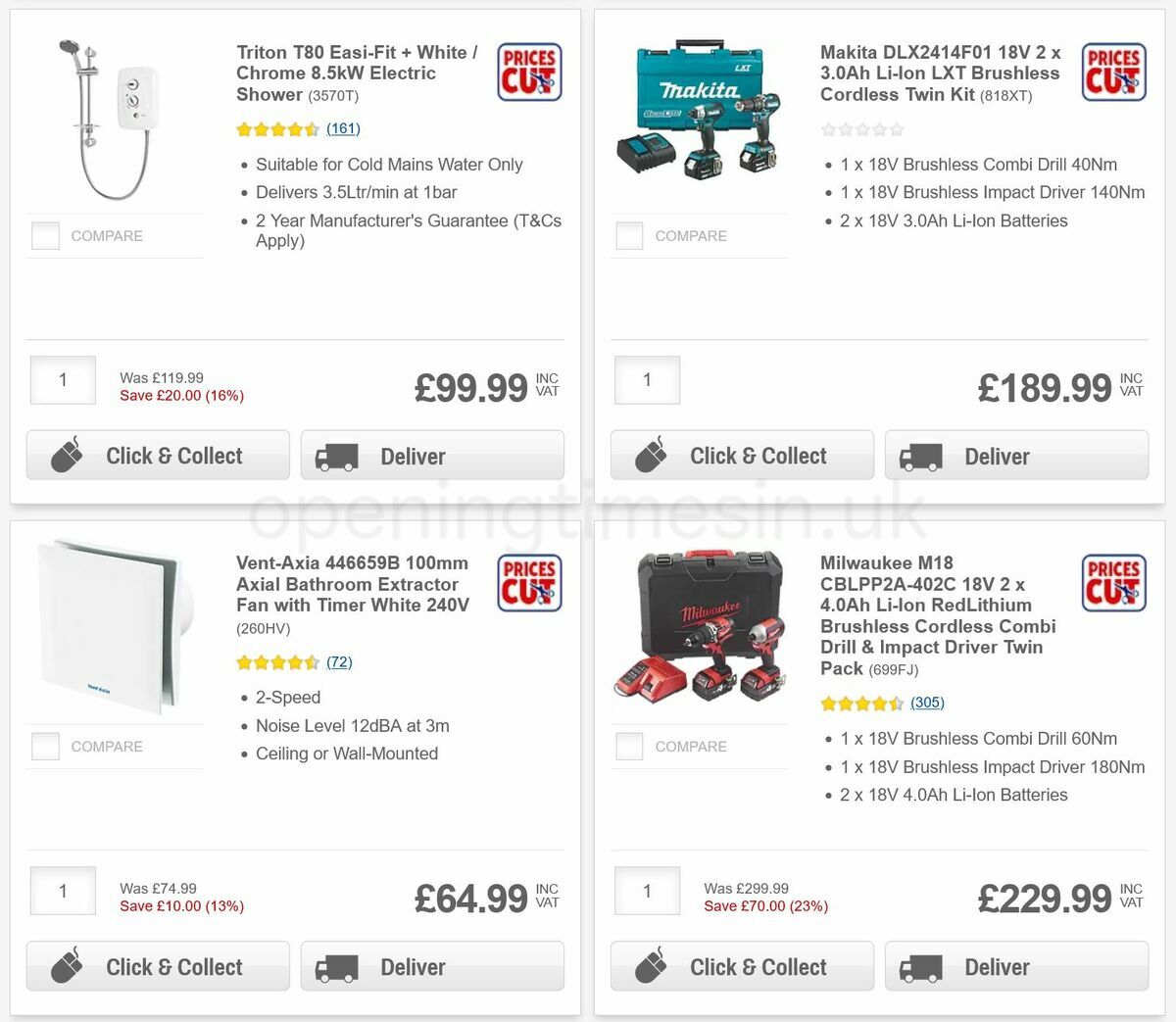
Task: Click the Makita product thumbnail image
Action: (x=699, y=113)
